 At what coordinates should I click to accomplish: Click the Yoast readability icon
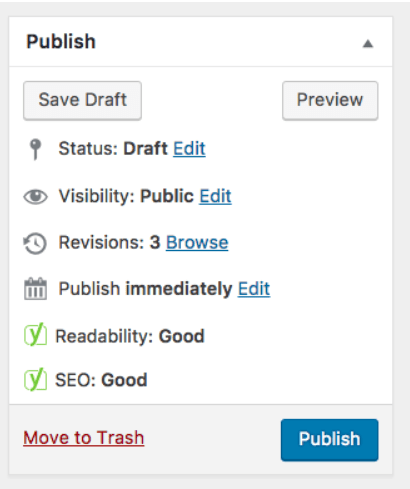click(x=35, y=334)
